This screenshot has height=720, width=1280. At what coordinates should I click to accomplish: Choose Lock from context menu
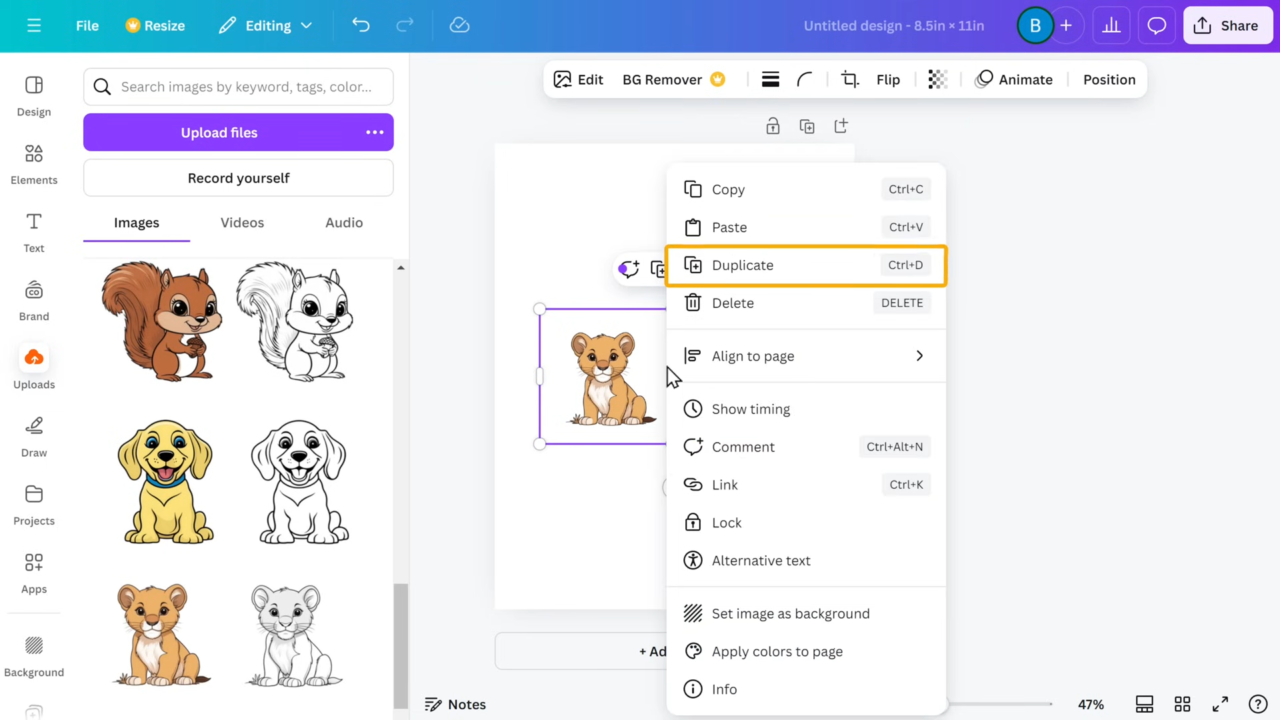806,523
